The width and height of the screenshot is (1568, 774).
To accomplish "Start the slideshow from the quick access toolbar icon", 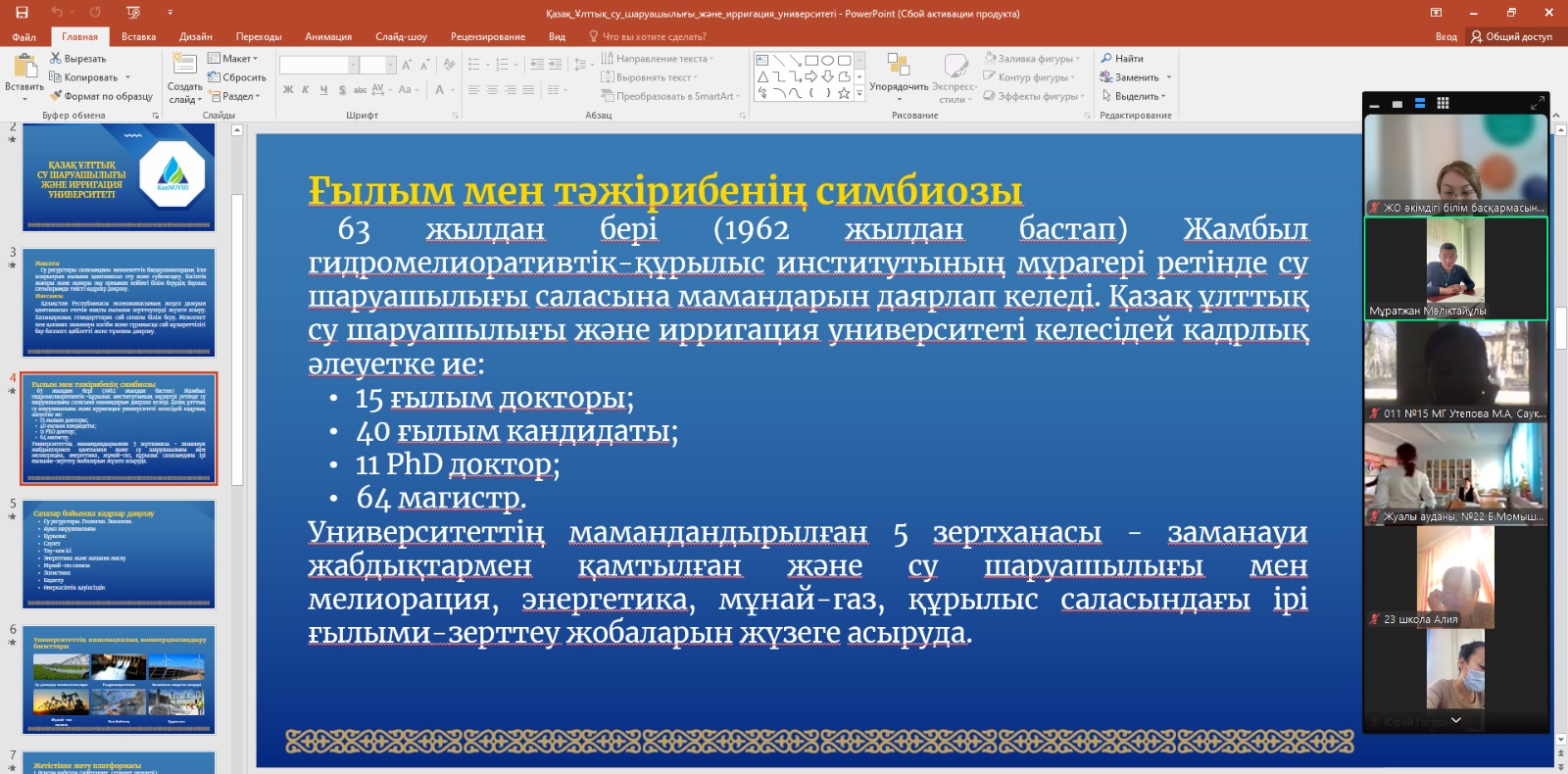I will tap(133, 13).
